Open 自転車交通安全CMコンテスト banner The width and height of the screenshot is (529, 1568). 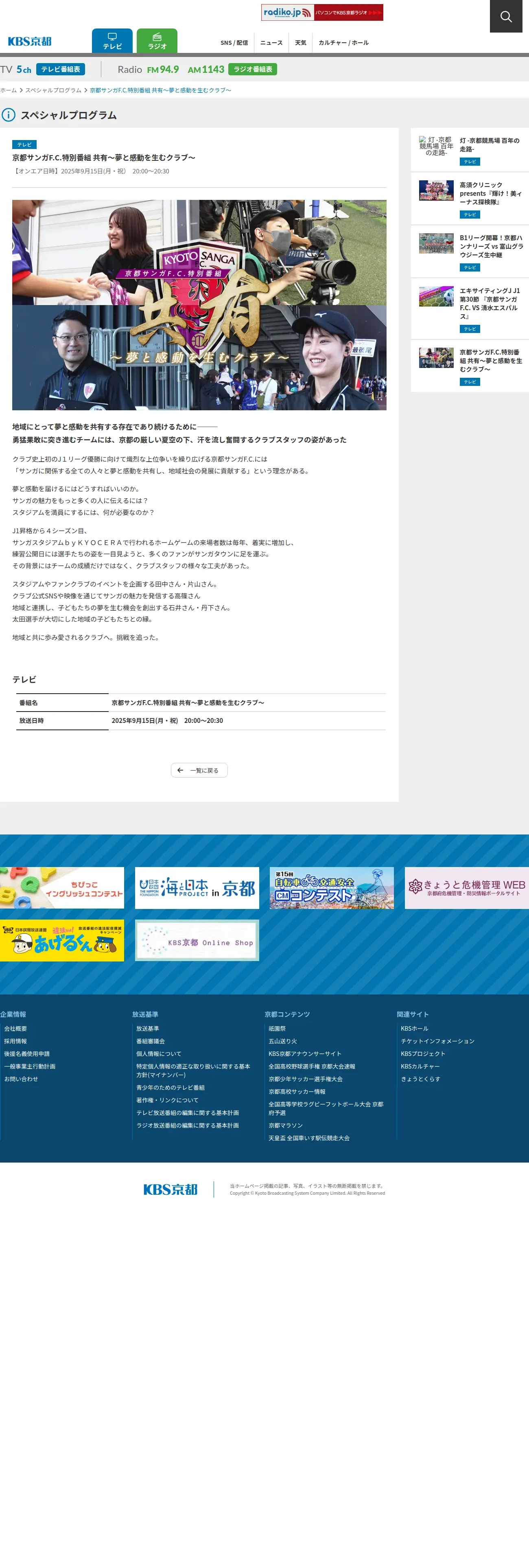[332, 887]
